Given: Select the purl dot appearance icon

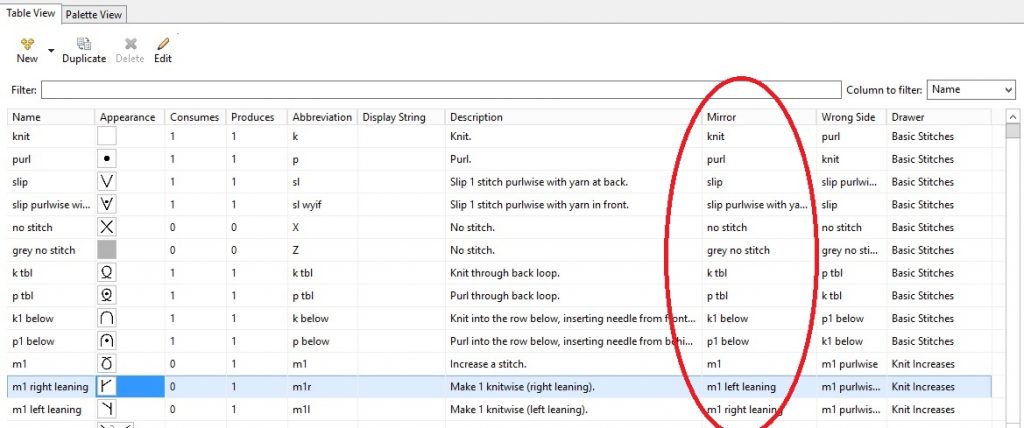Looking at the screenshot, I should pos(106,159).
